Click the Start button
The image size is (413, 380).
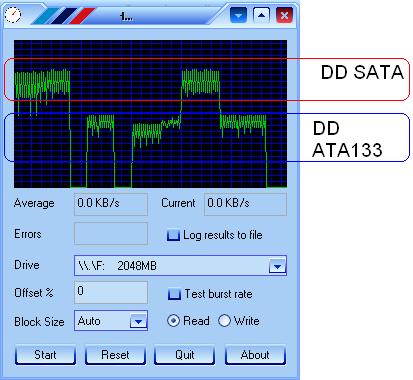pyautogui.click(x=45, y=355)
